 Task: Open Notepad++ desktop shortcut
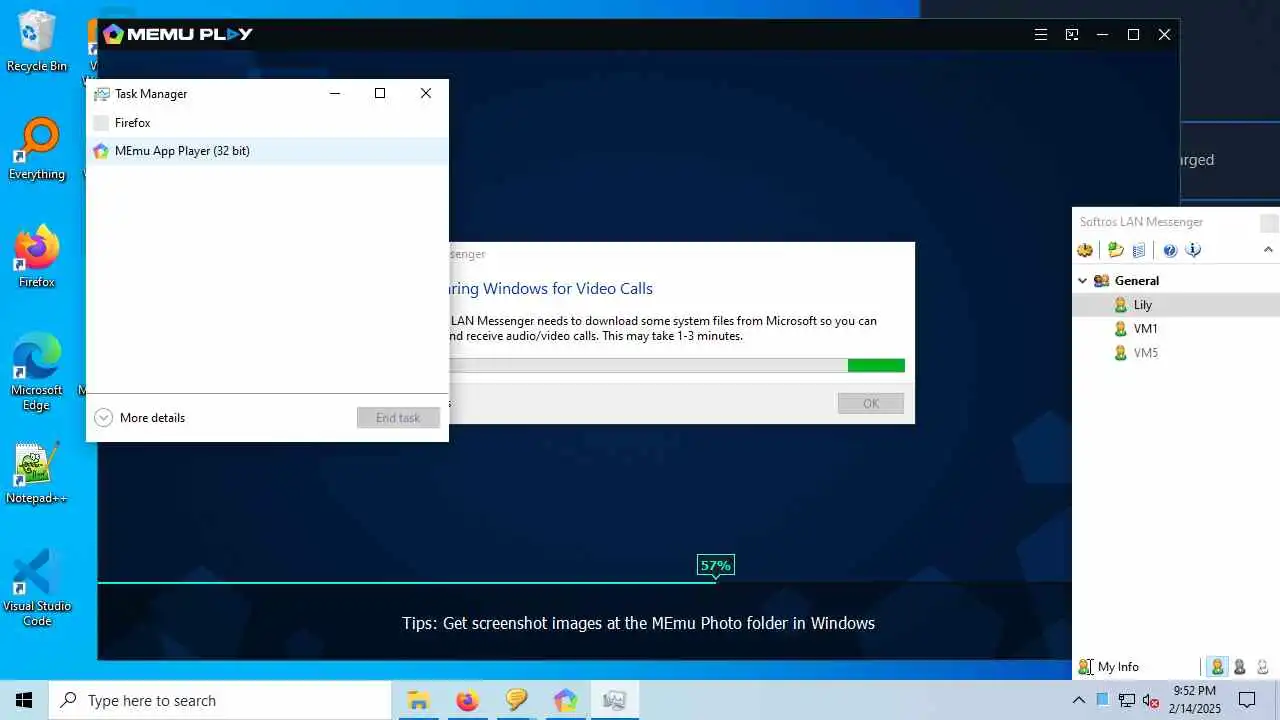click(x=37, y=474)
